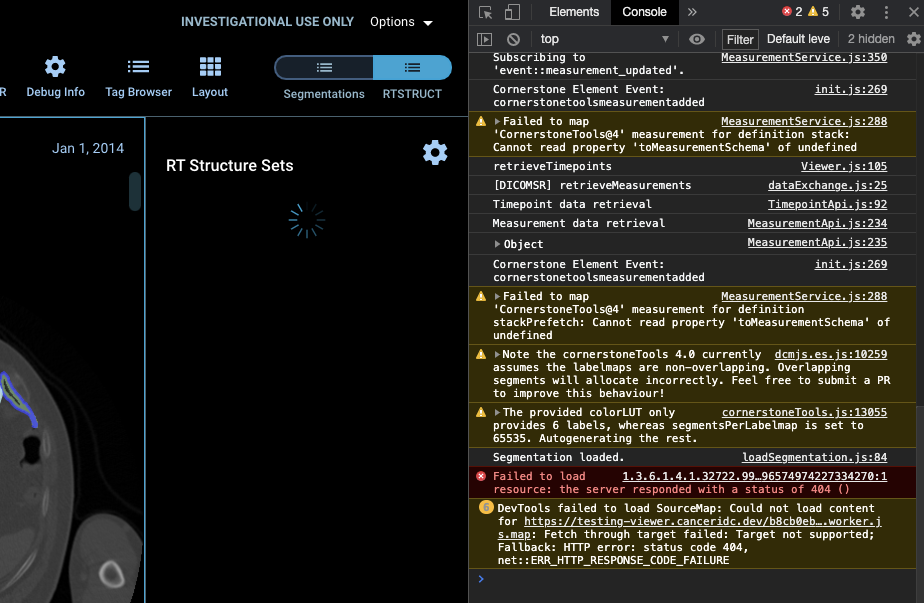Screen dimensions: 924x603
Task: Open the Layout grid icon
Action: coord(210,67)
